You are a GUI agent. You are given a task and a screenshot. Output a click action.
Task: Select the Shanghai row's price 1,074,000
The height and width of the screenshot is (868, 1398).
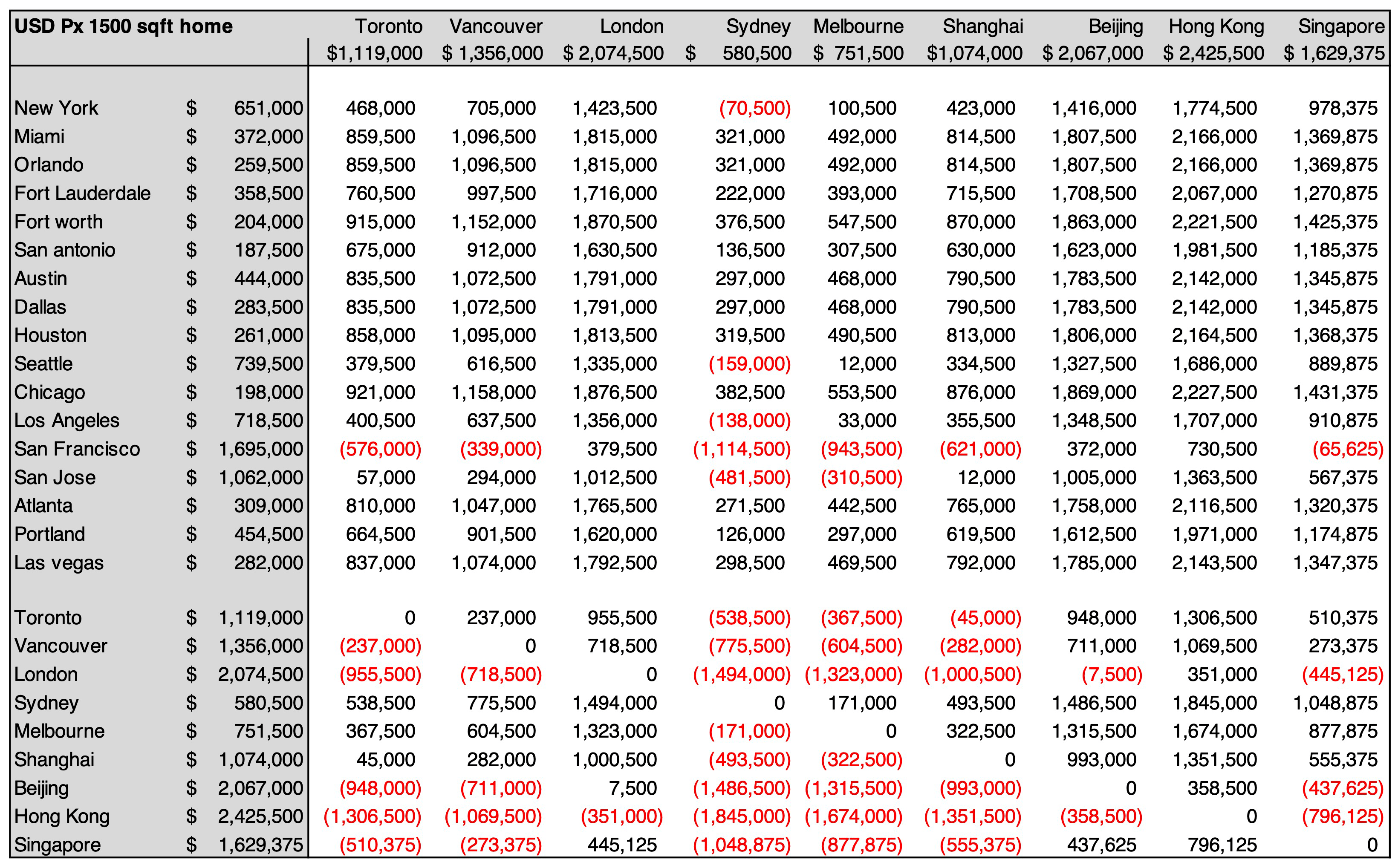coord(261,760)
